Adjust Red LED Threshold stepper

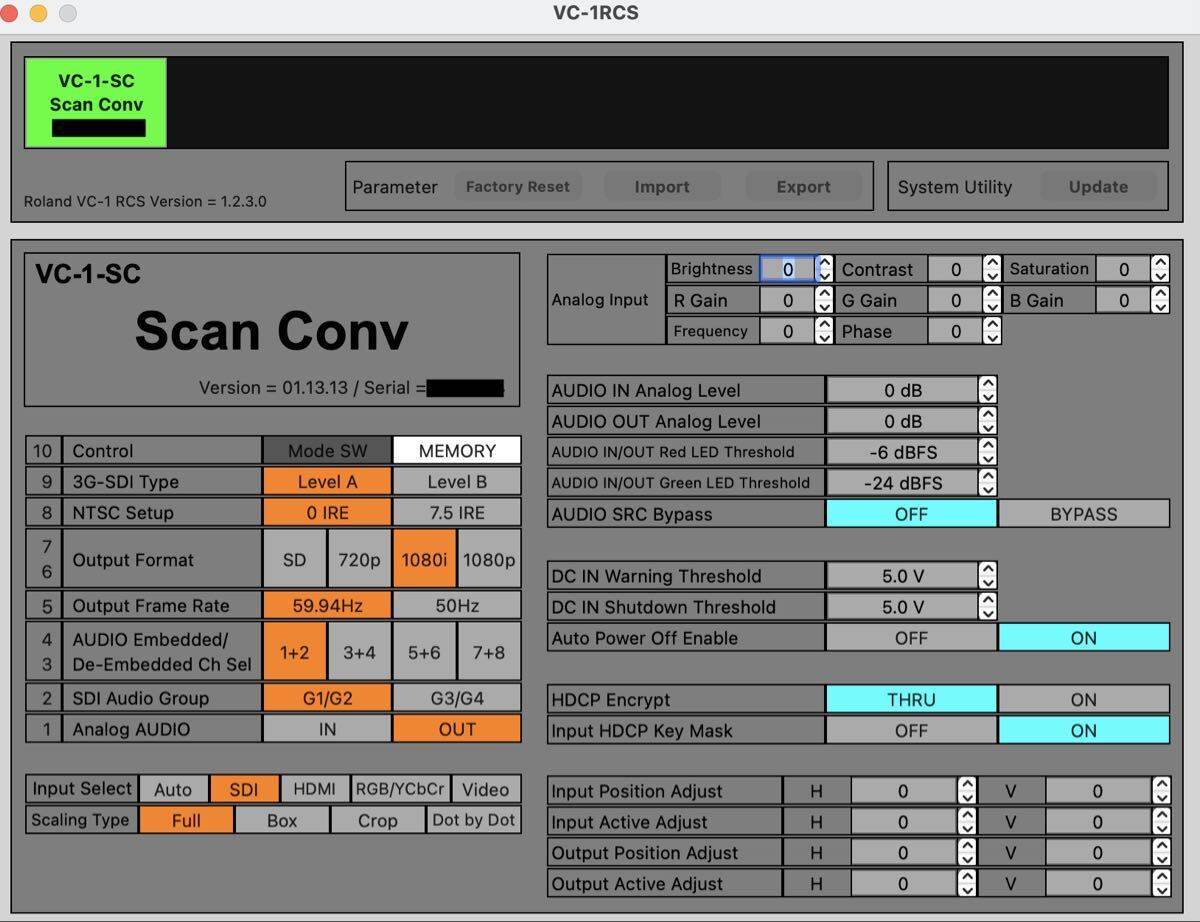tap(988, 452)
